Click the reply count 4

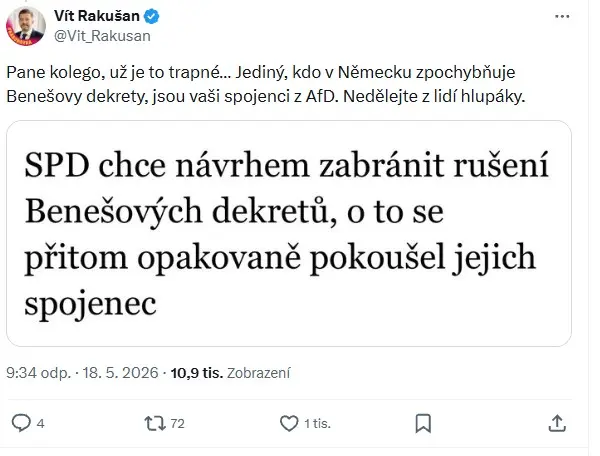coord(41,423)
